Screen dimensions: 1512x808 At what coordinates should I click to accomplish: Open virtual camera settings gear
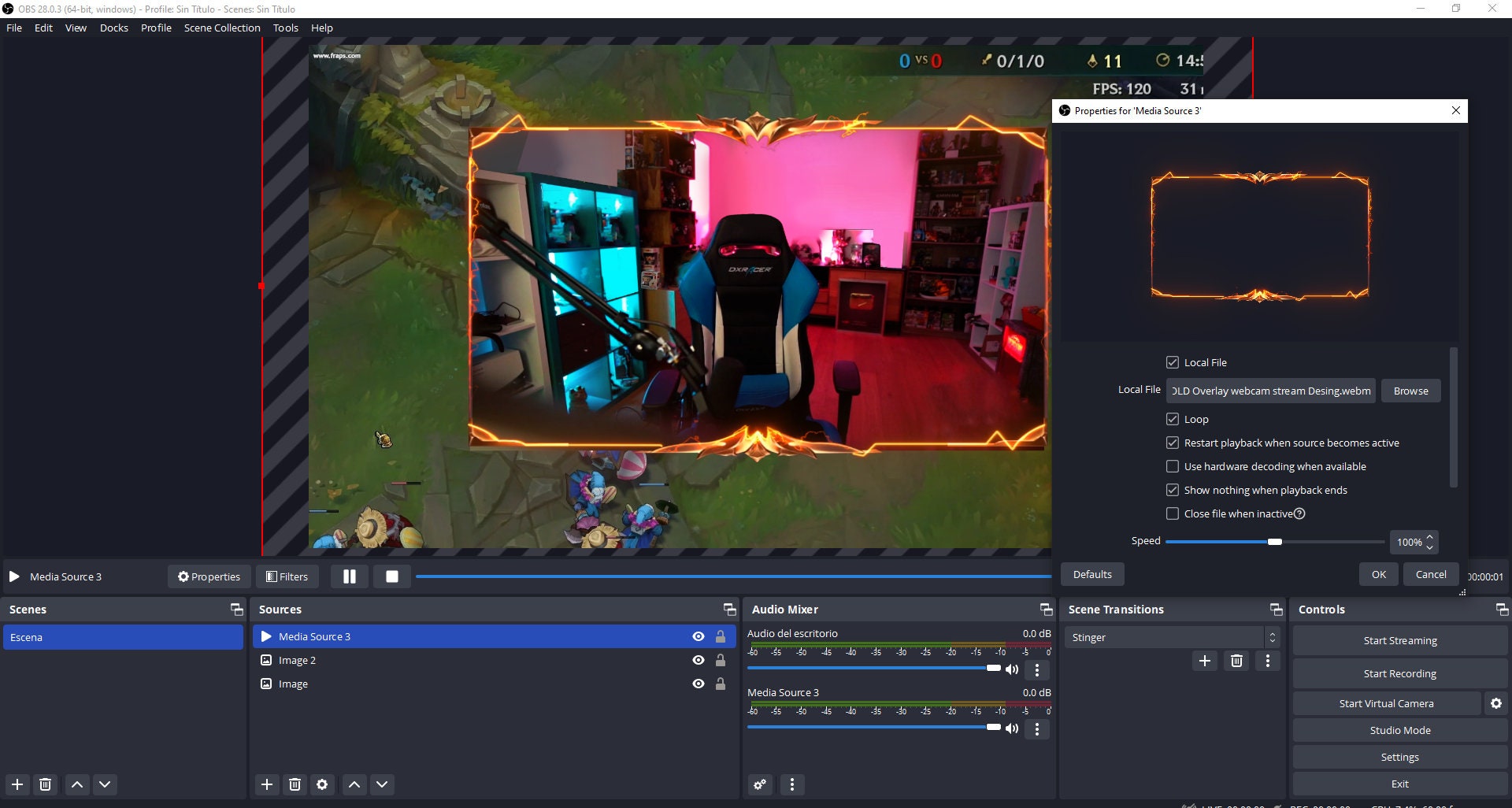[1495, 703]
